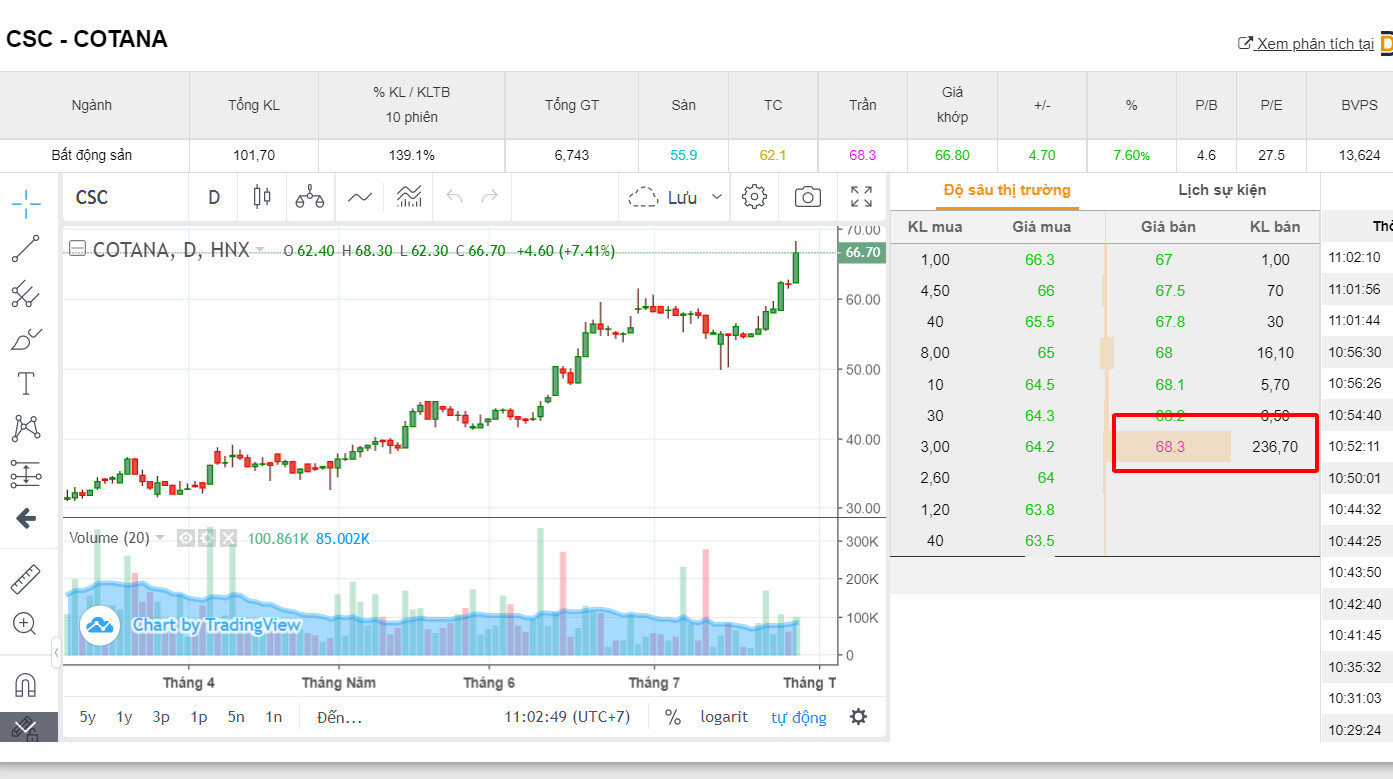Screen dimensions: 1393x779
Task: Activate the ruler measure tool
Action: pyautogui.click(x=26, y=579)
